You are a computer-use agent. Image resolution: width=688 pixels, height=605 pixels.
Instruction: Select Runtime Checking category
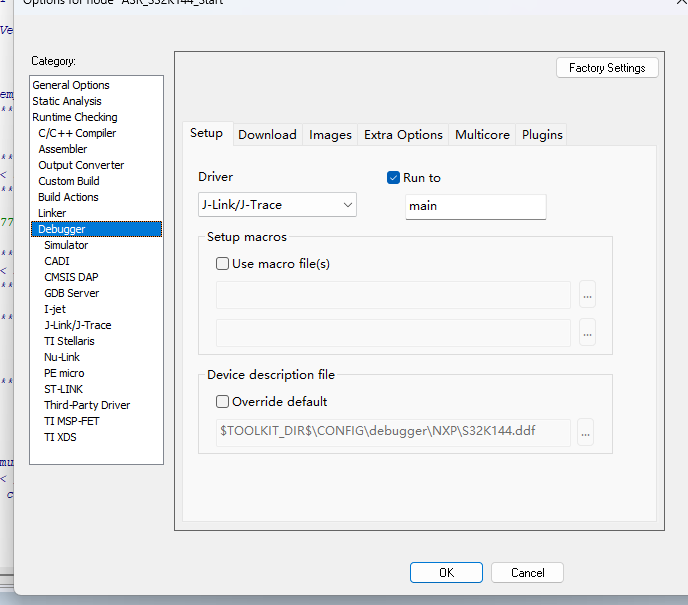point(75,117)
